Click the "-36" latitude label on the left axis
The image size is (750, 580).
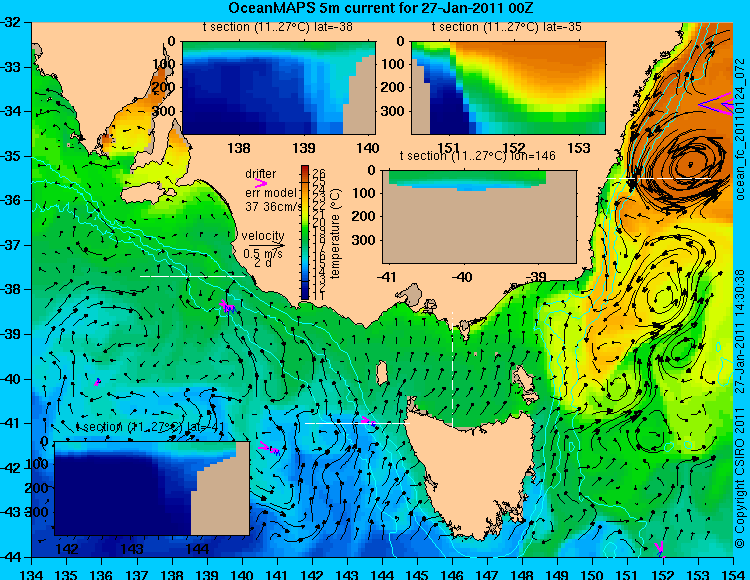pyautogui.click(x=11, y=200)
